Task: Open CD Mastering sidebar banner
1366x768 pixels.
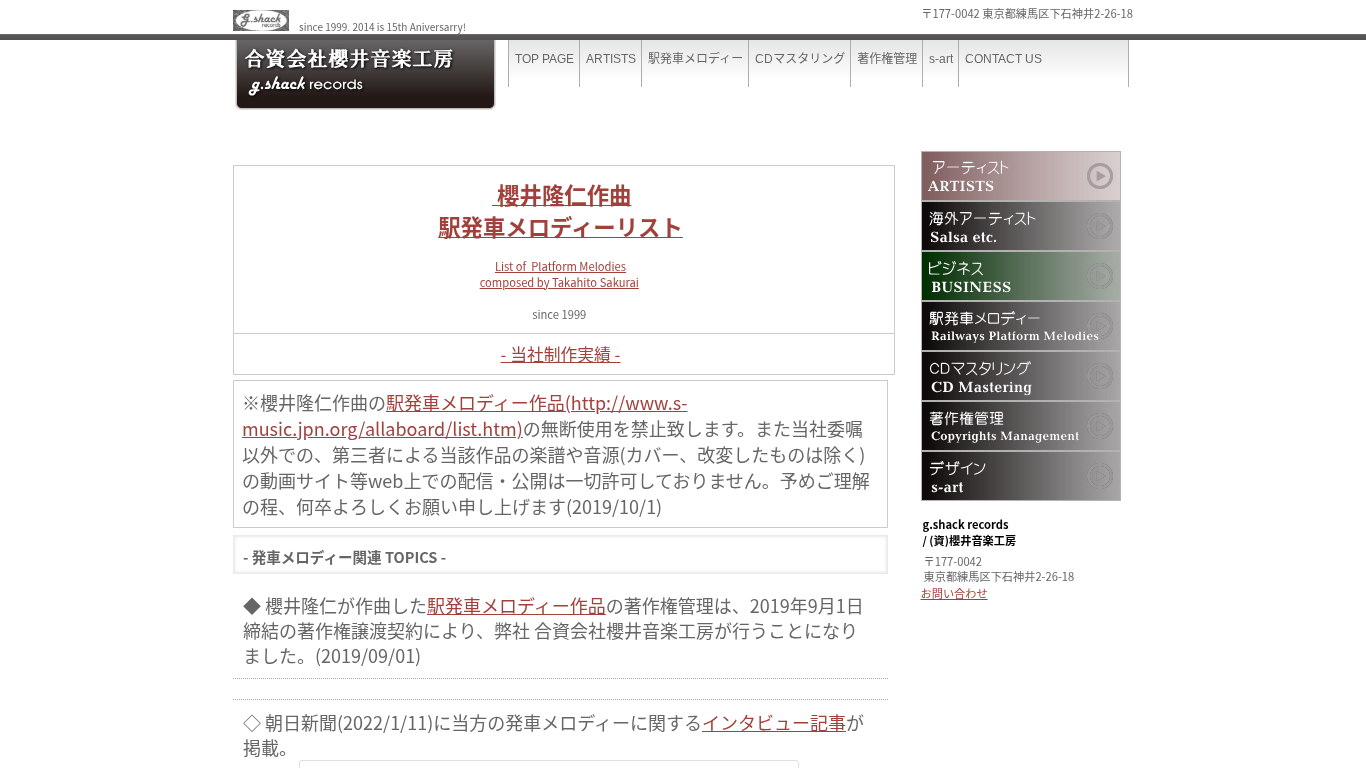Action: click(1021, 376)
